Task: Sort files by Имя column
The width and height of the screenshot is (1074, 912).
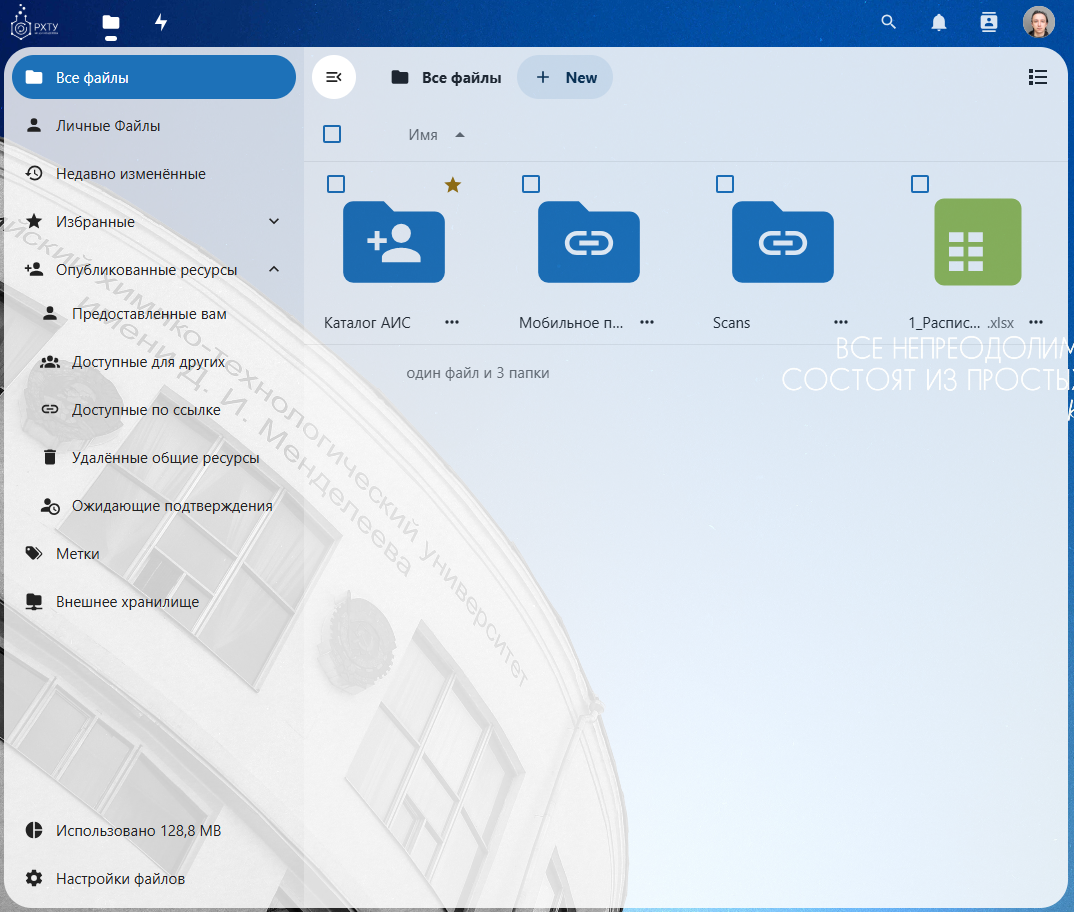Action: click(423, 134)
